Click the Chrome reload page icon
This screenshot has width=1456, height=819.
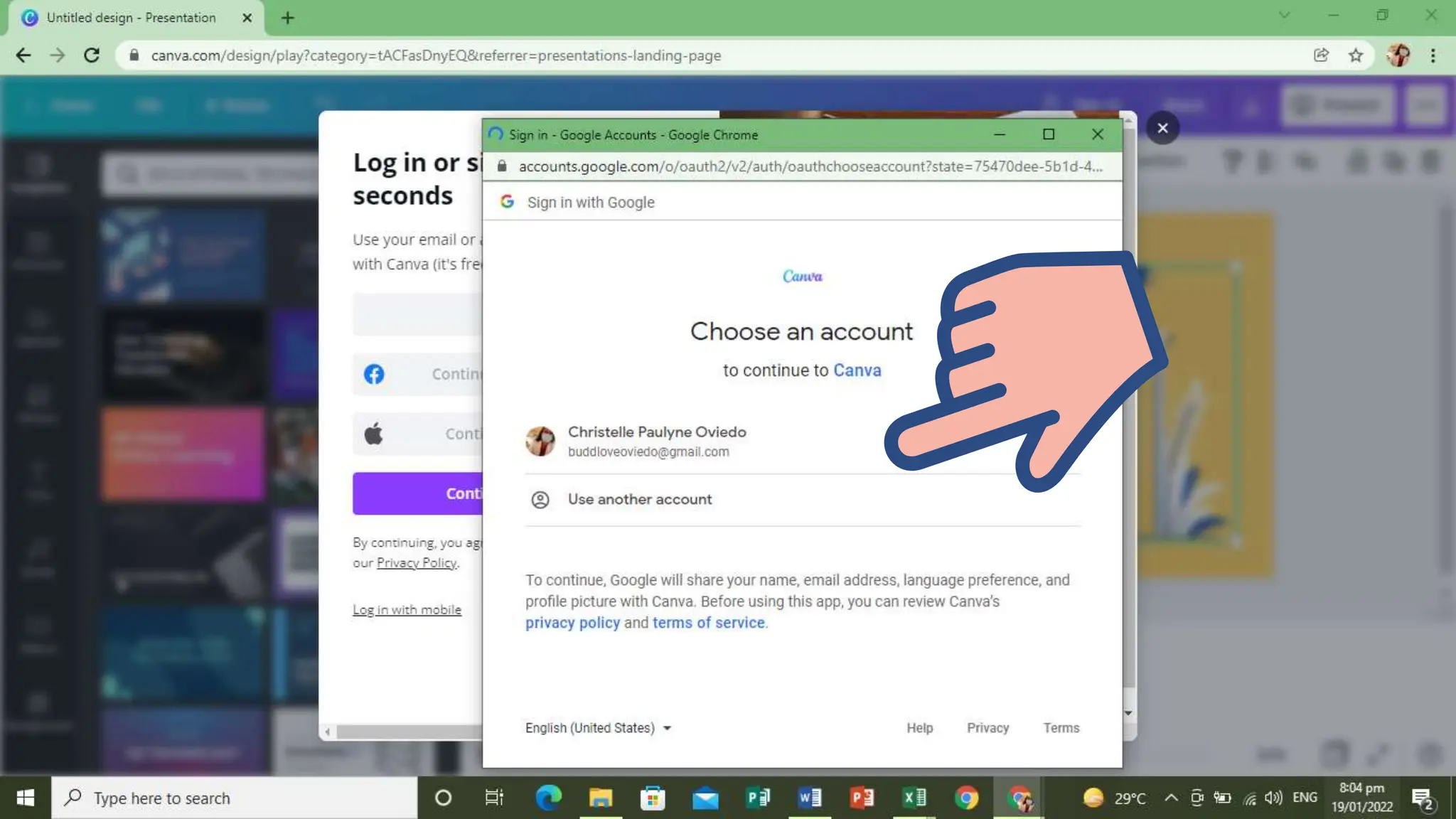tap(92, 55)
